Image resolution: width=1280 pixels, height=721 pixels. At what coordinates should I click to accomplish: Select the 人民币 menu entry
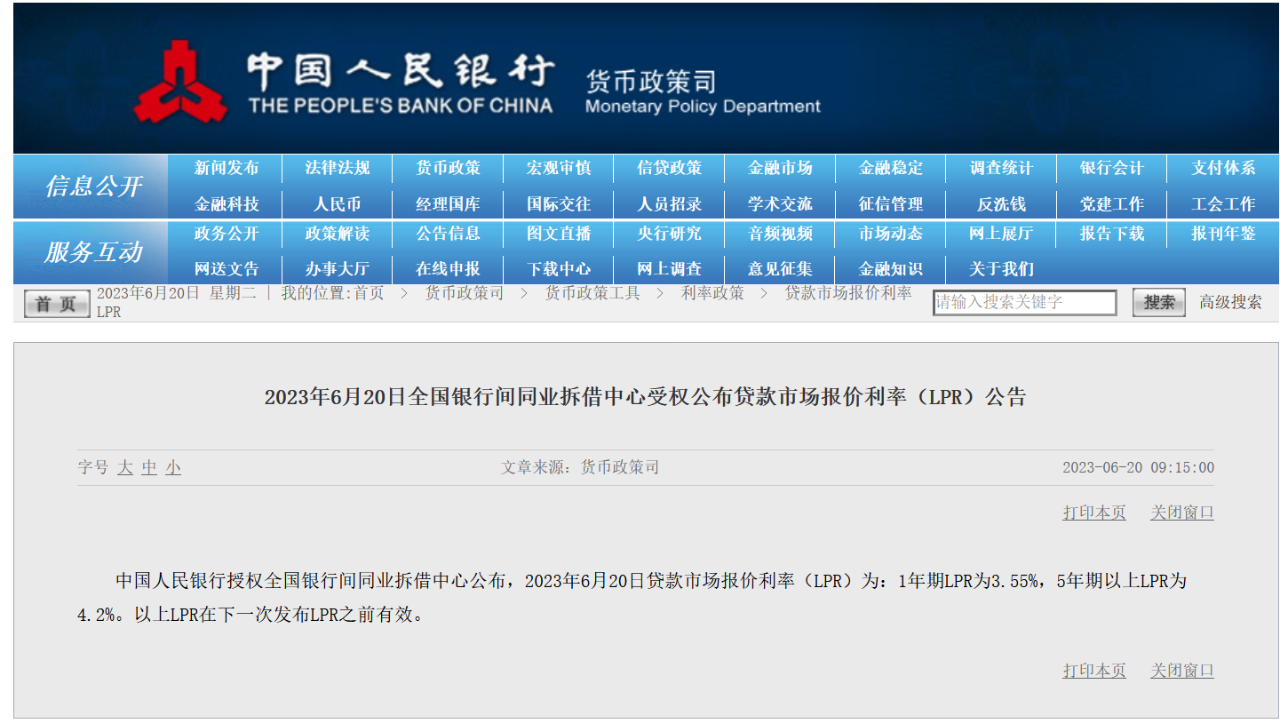pyautogui.click(x=337, y=204)
